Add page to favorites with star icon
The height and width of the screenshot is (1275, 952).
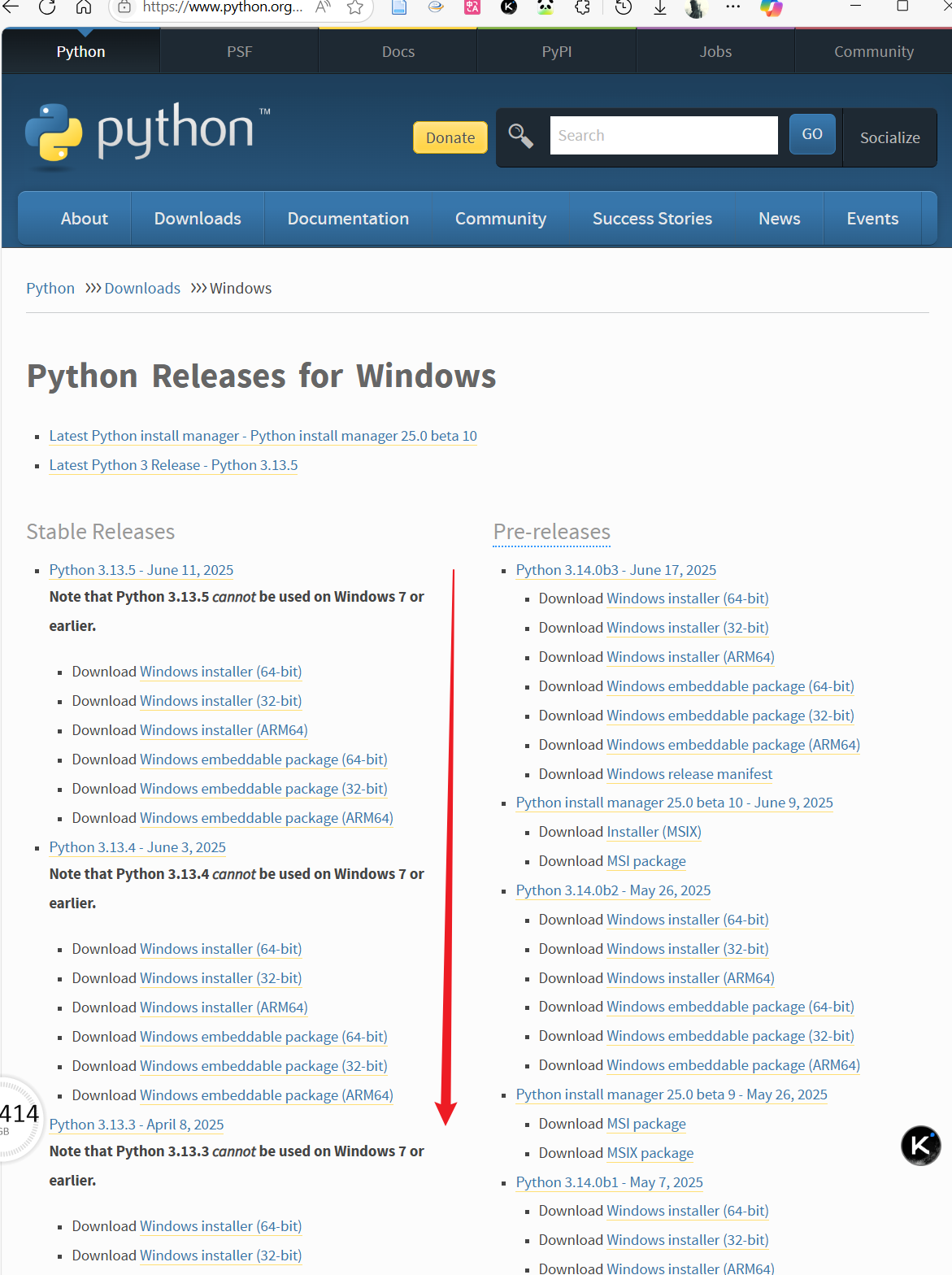click(355, 7)
